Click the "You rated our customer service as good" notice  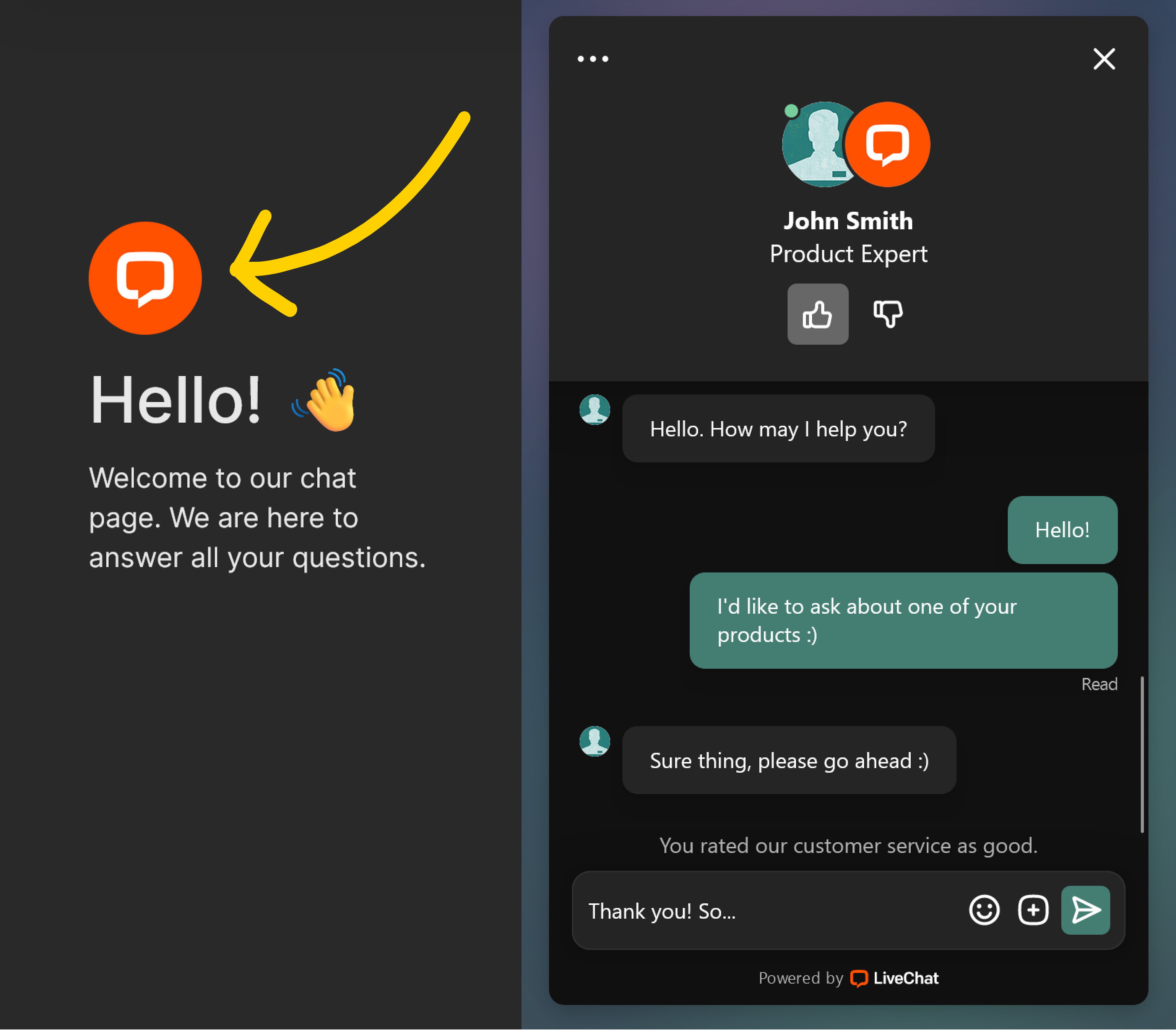(x=848, y=845)
